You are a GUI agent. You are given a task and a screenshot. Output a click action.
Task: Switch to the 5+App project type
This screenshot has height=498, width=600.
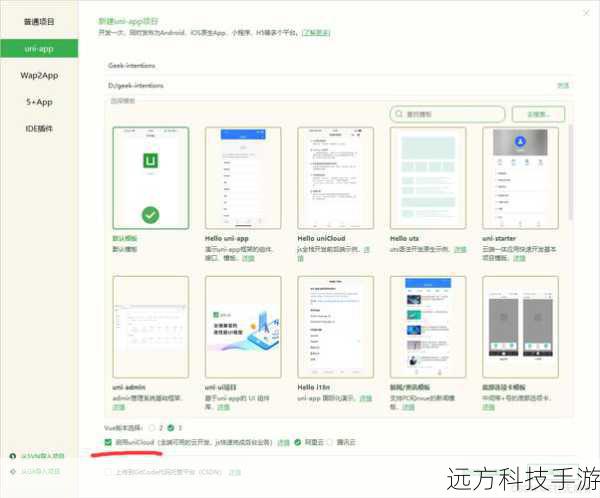click(x=39, y=102)
